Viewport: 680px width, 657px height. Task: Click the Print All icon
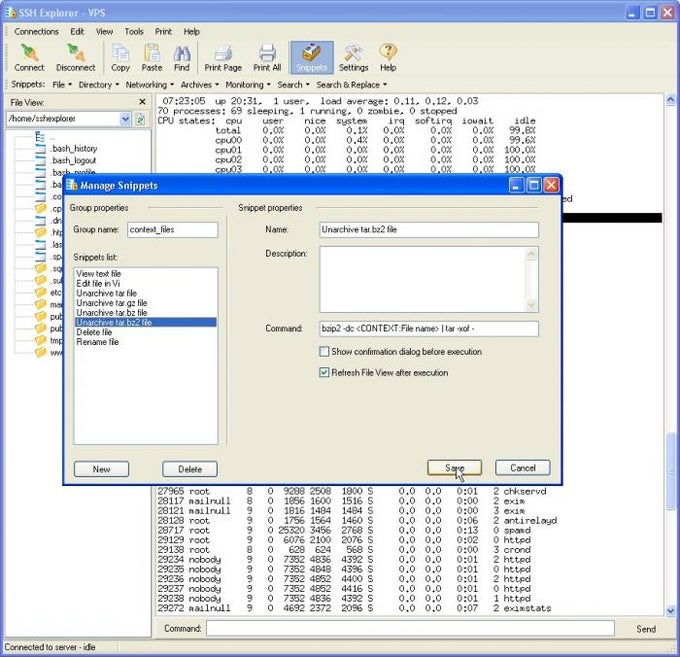click(x=267, y=58)
